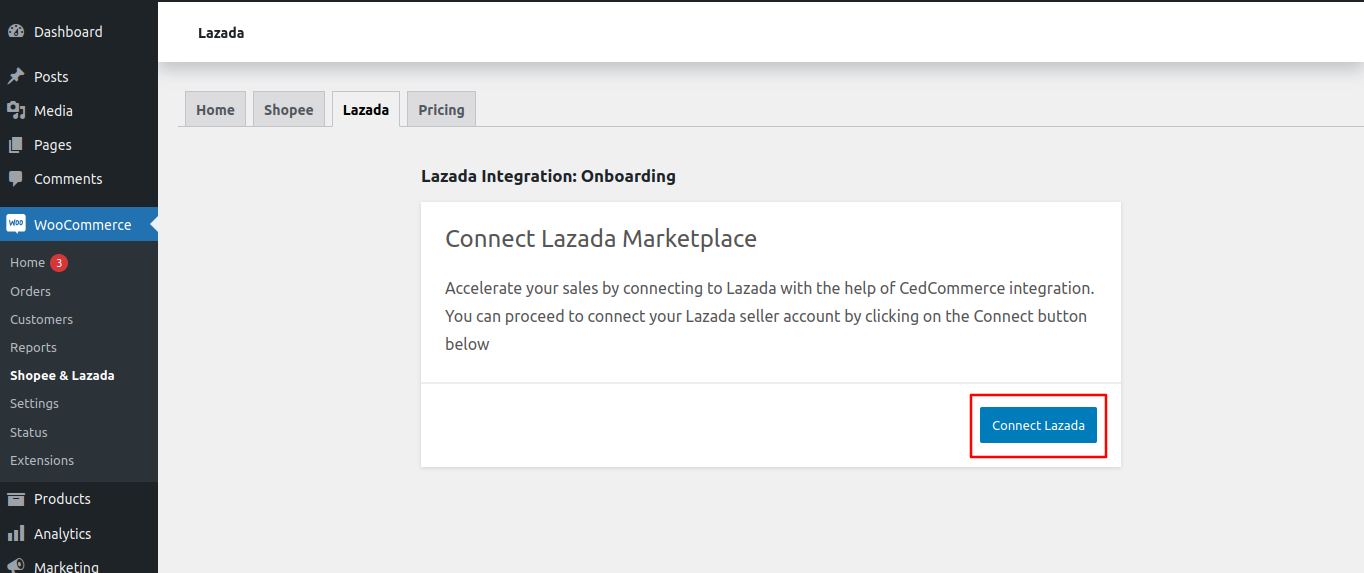Click the Products archive box icon
Image resolution: width=1364 pixels, height=573 pixels.
pos(16,499)
